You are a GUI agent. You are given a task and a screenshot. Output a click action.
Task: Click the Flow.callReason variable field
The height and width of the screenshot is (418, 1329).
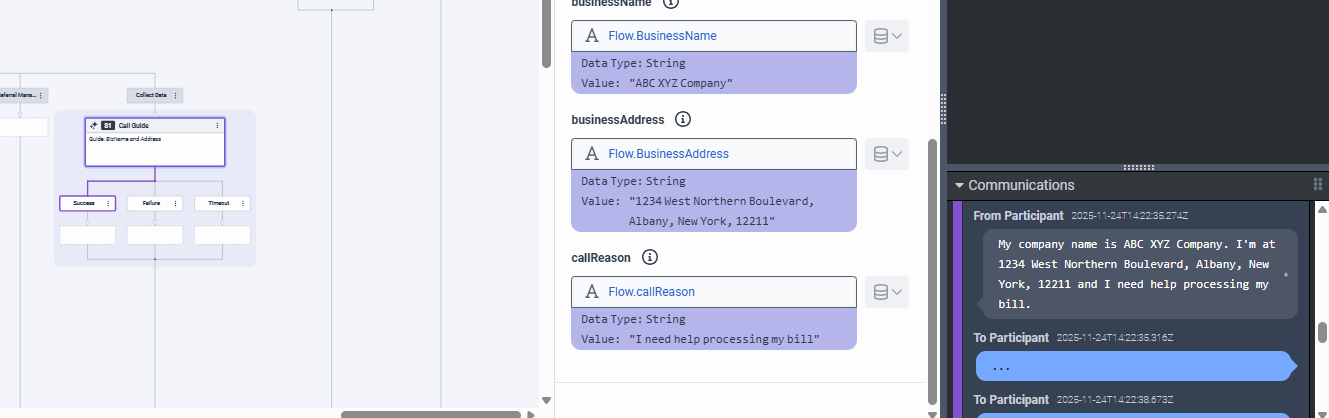714,292
